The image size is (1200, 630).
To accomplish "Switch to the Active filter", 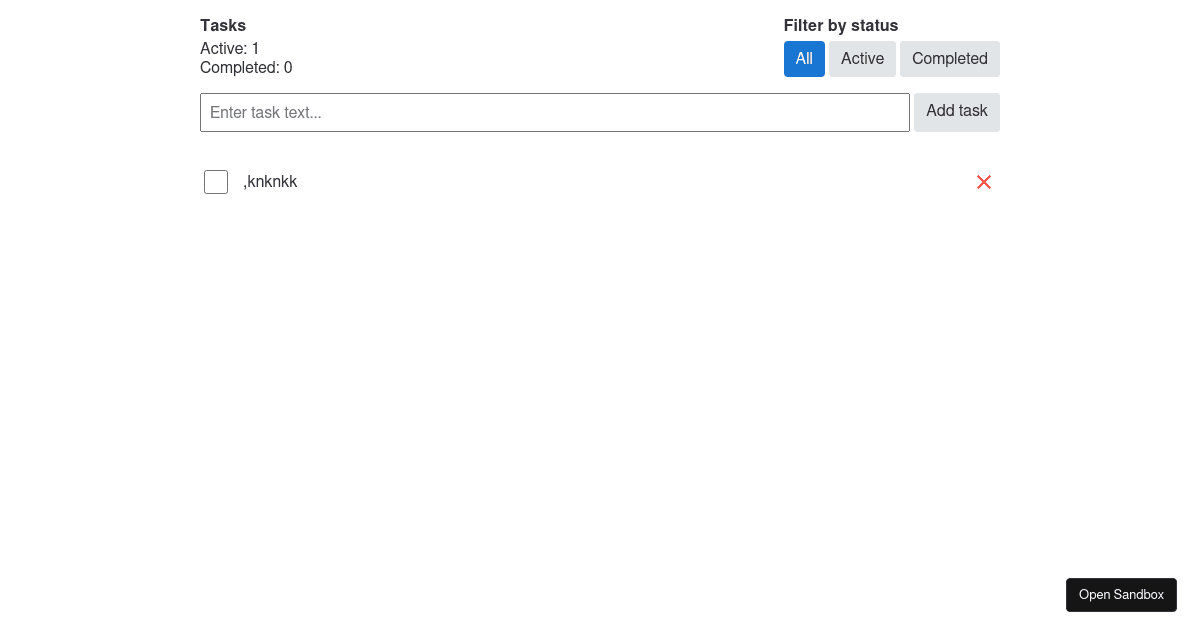I will 862,59.
